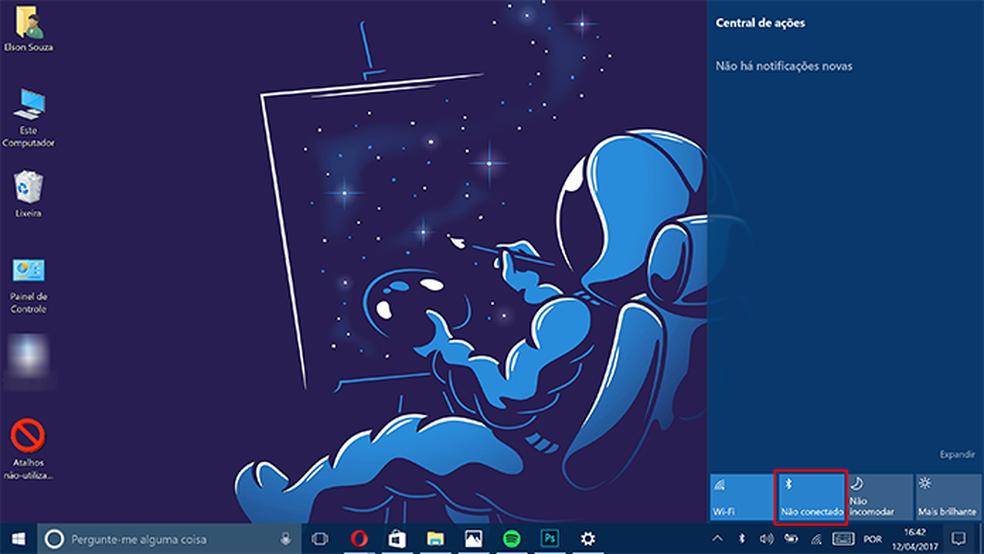
Task: Click the Cortana circle icon
Action: [x=54, y=539]
